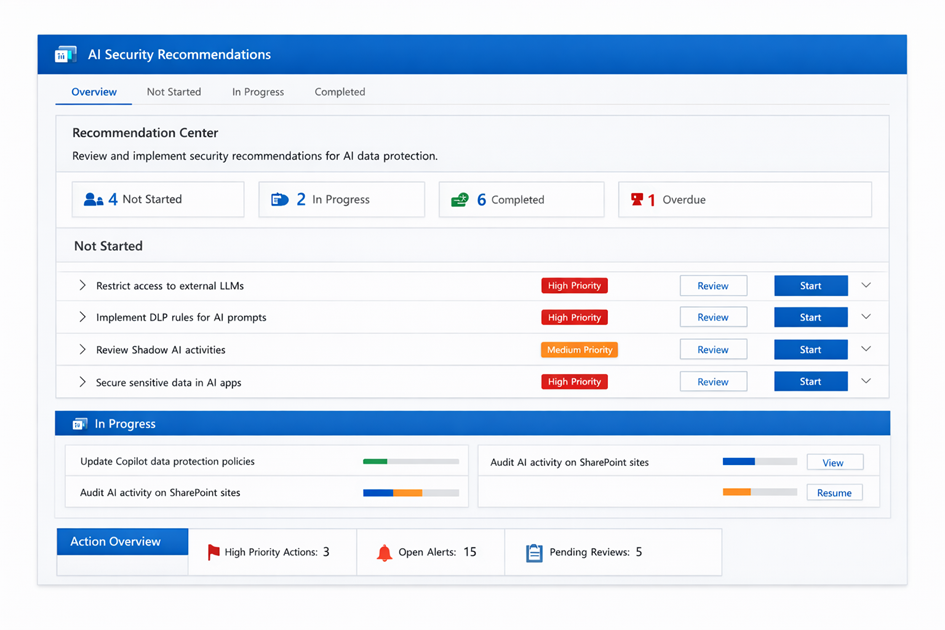This screenshot has height=630, width=945.
Task: Expand Implement DLP rules for AI prompts
Action: pos(82,317)
